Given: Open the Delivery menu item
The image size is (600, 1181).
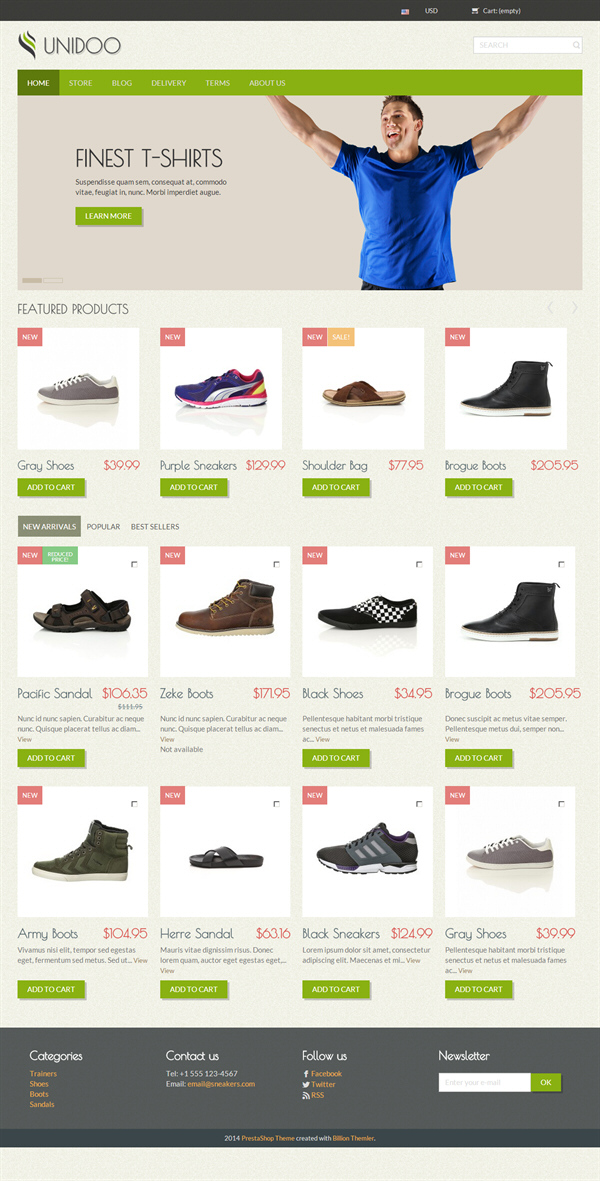Looking at the screenshot, I should 169,83.
